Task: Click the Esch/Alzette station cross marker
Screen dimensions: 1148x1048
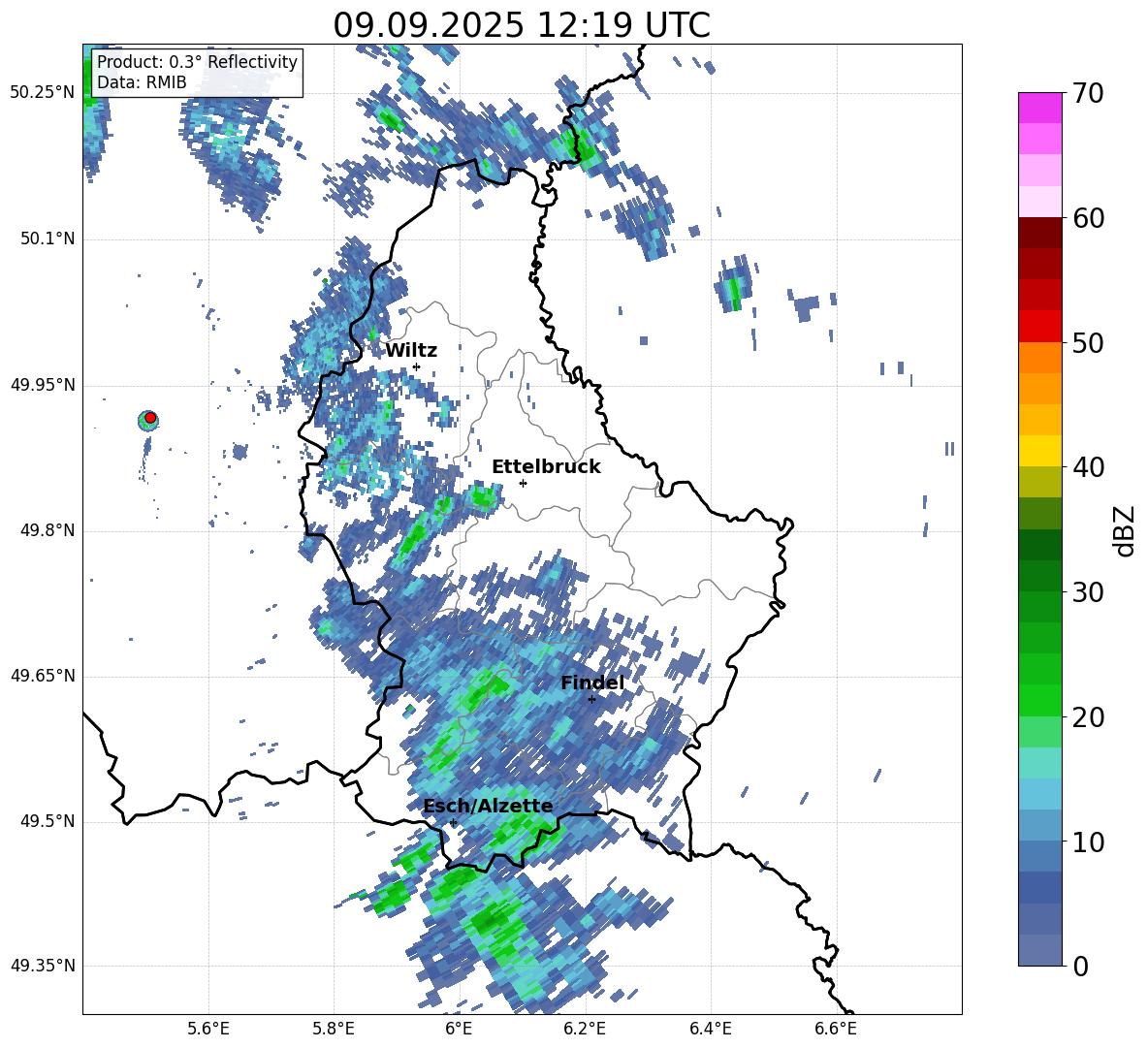Action: click(x=453, y=822)
